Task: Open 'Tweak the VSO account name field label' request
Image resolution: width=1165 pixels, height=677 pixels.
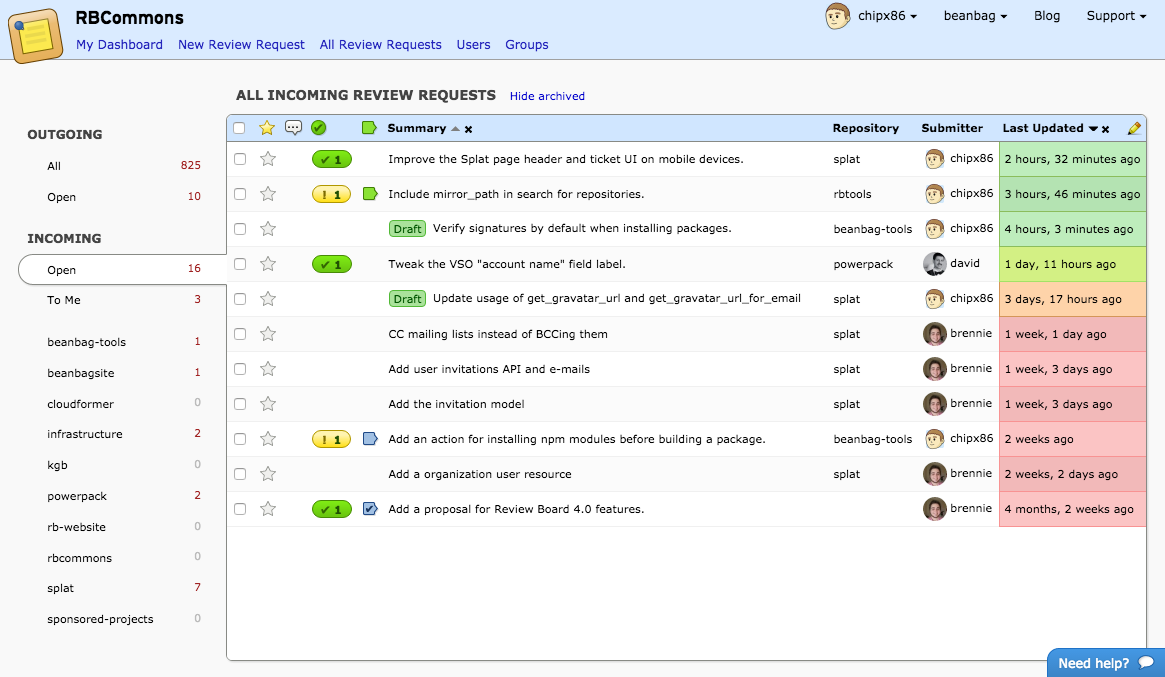Action: click(x=507, y=264)
